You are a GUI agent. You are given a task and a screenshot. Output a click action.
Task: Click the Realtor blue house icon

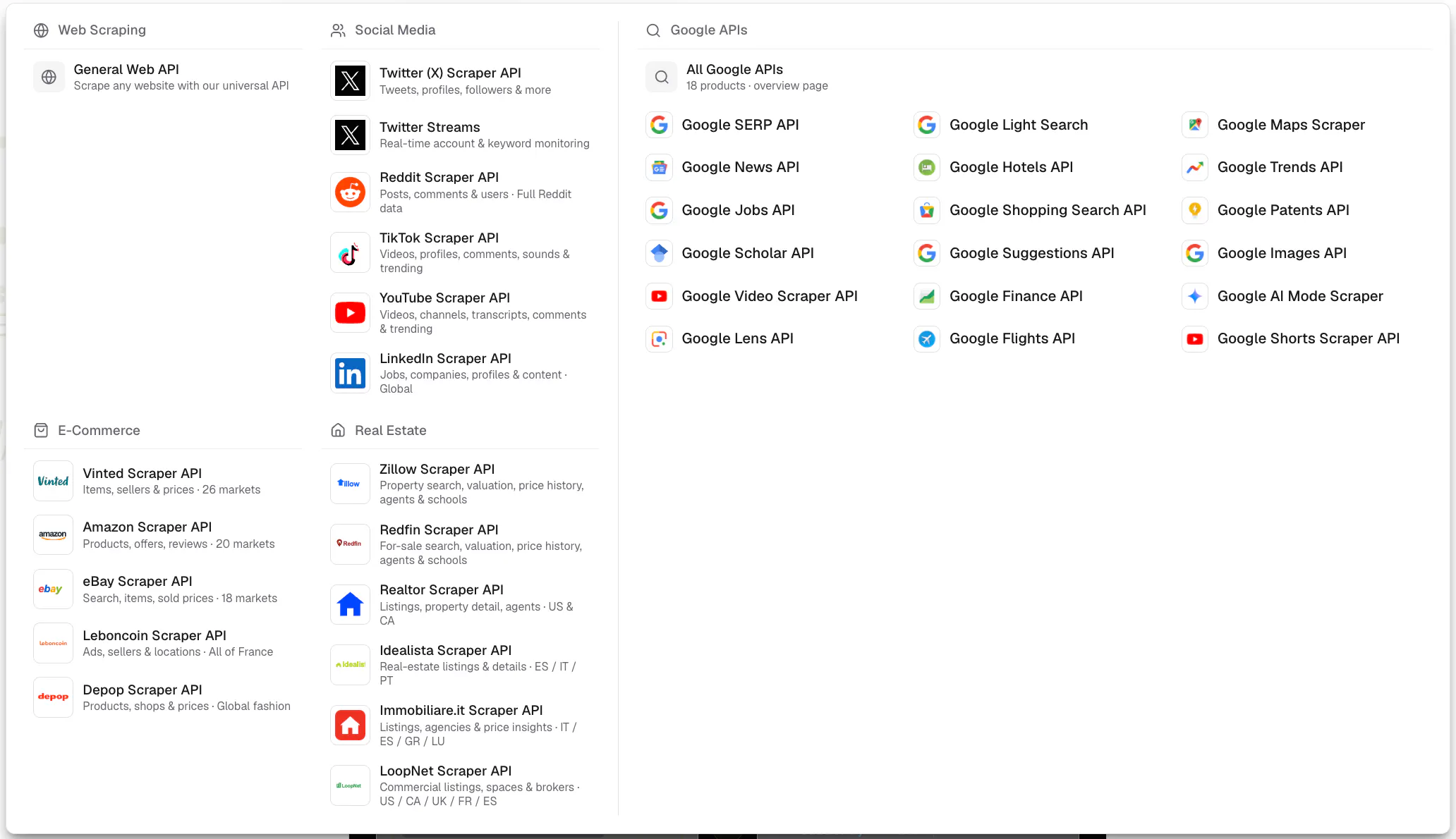pyautogui.click(x=350, y=604)
